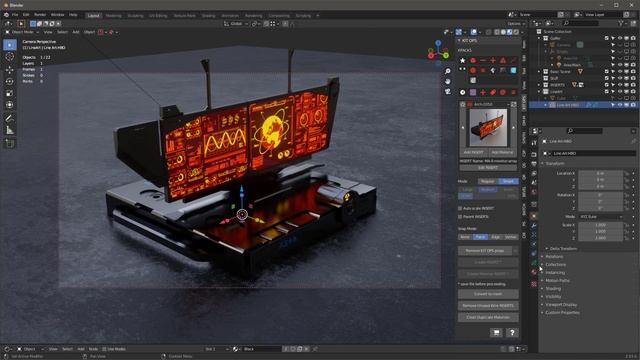Select Rendered viewport shading mode

[x=516, y=32]
